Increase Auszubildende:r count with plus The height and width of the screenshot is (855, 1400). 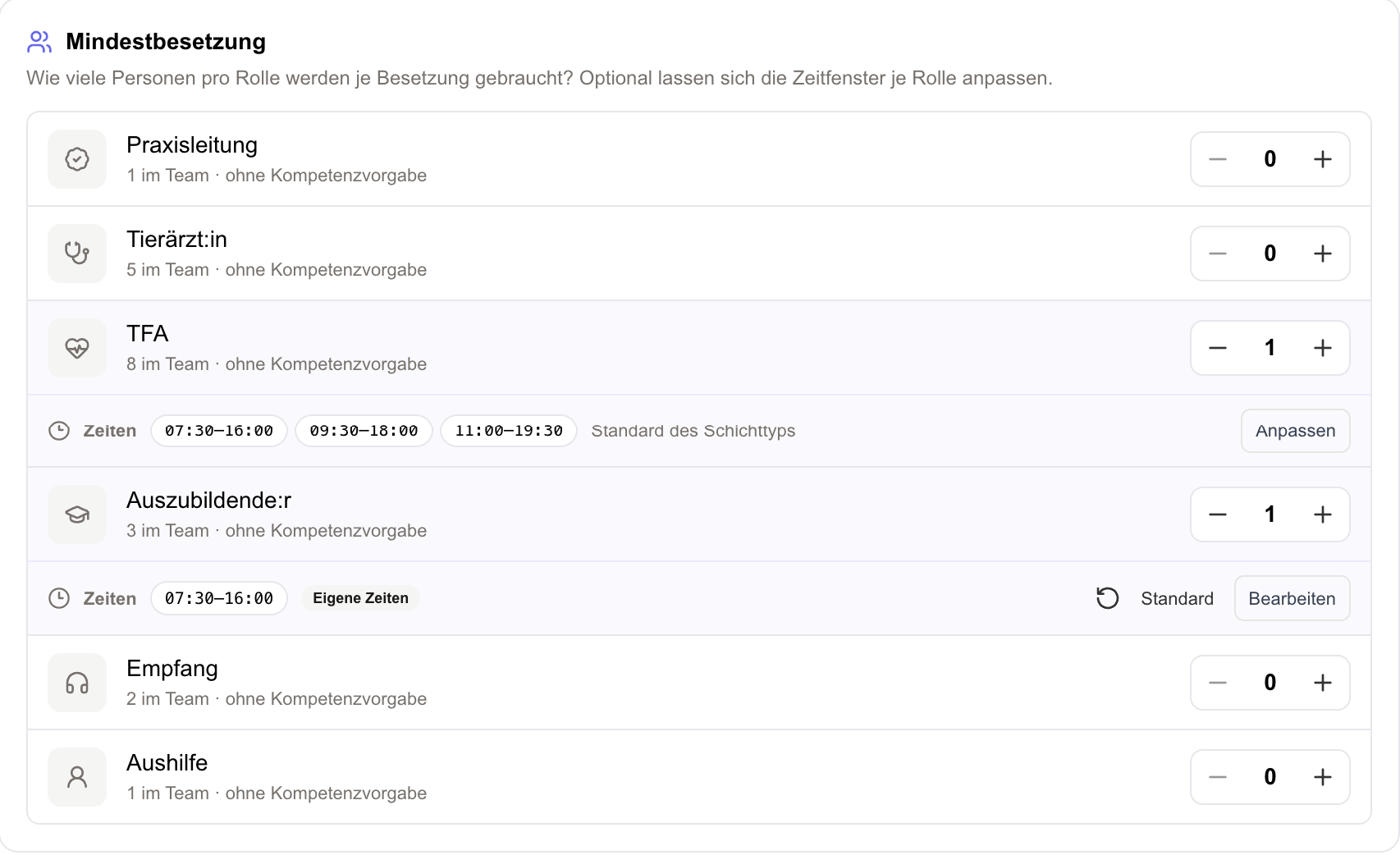click(x=1322, y=514)
